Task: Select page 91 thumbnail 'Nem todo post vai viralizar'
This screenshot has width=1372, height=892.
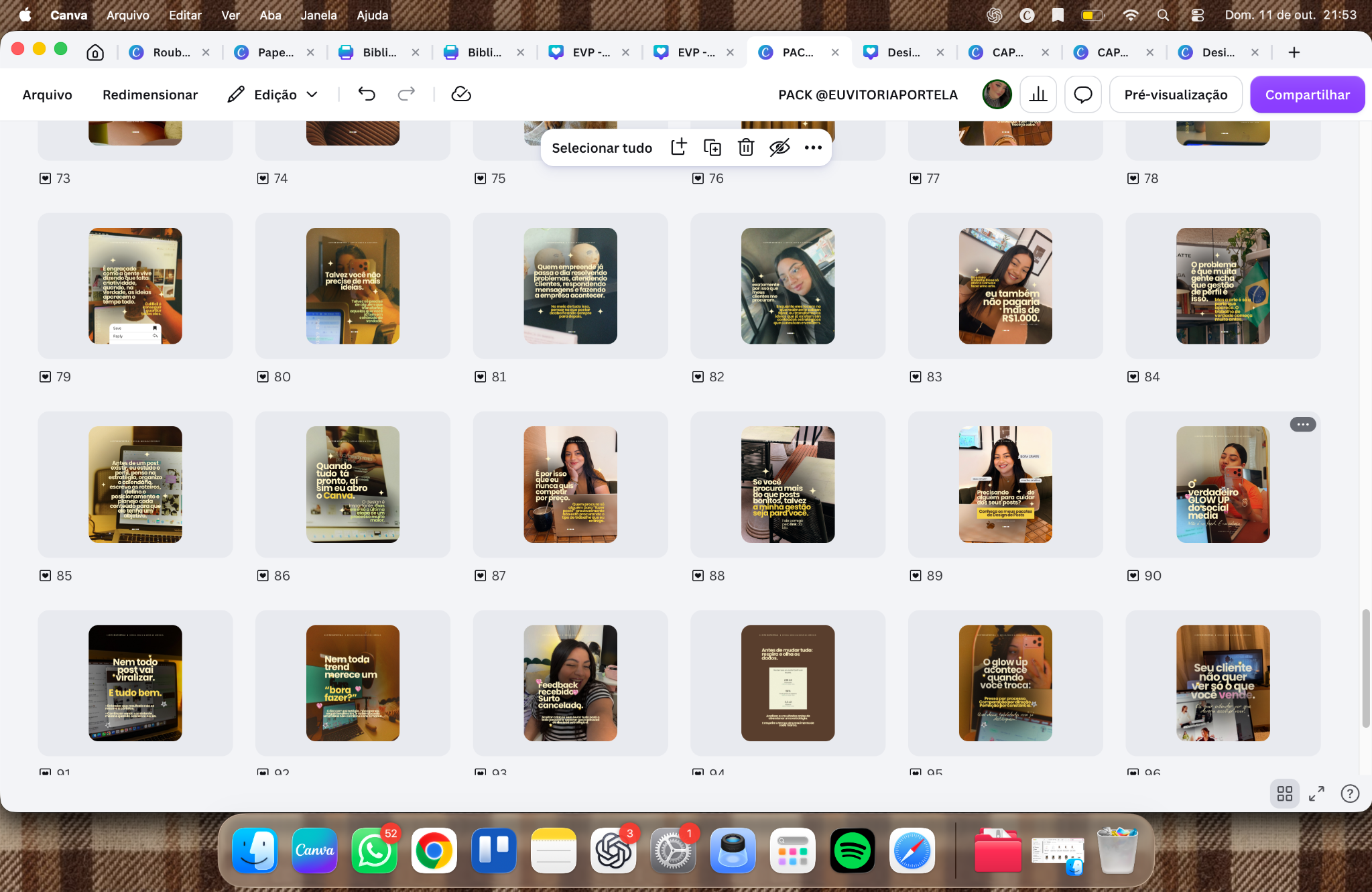Action: [x=135, y=683]
